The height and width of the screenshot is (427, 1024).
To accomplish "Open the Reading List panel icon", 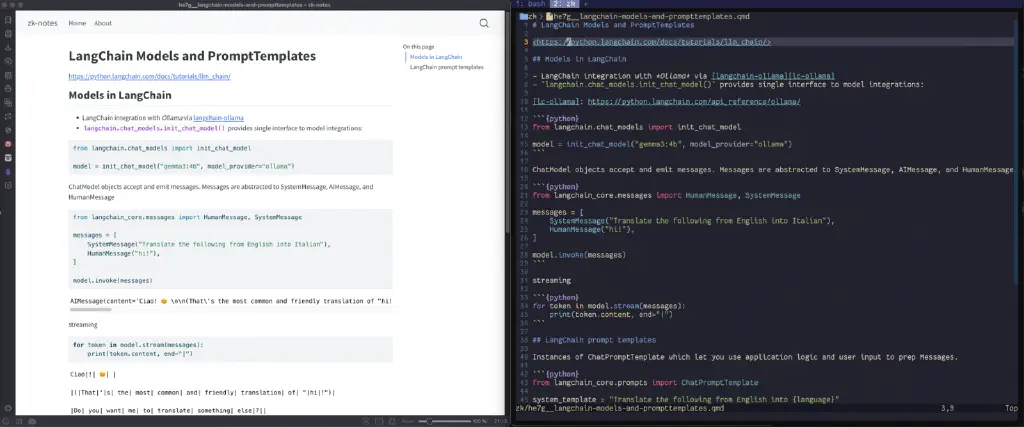I will 8,34.
